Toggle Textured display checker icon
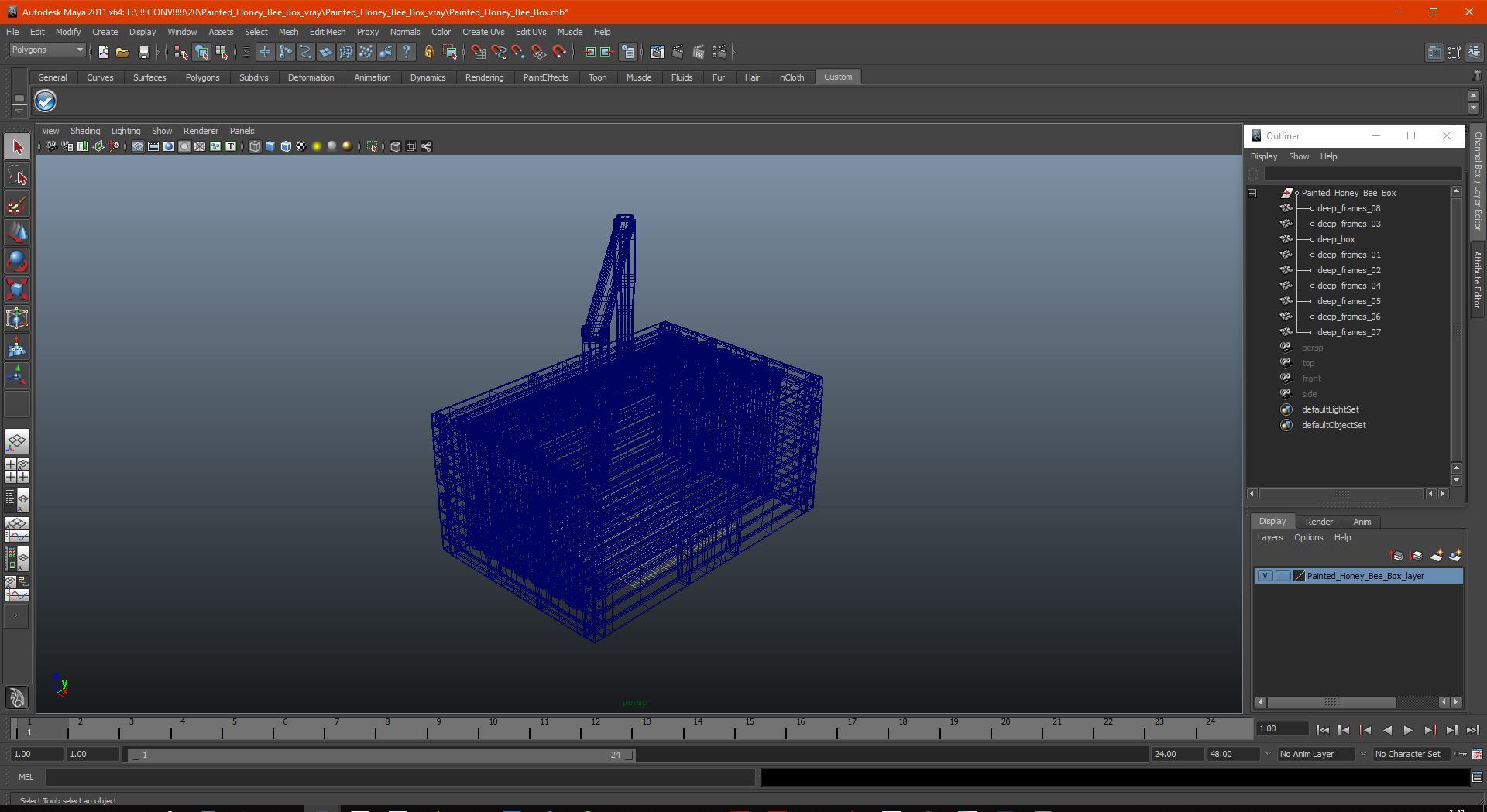The width and height of the screenshot is (1487, 812). 301,146
